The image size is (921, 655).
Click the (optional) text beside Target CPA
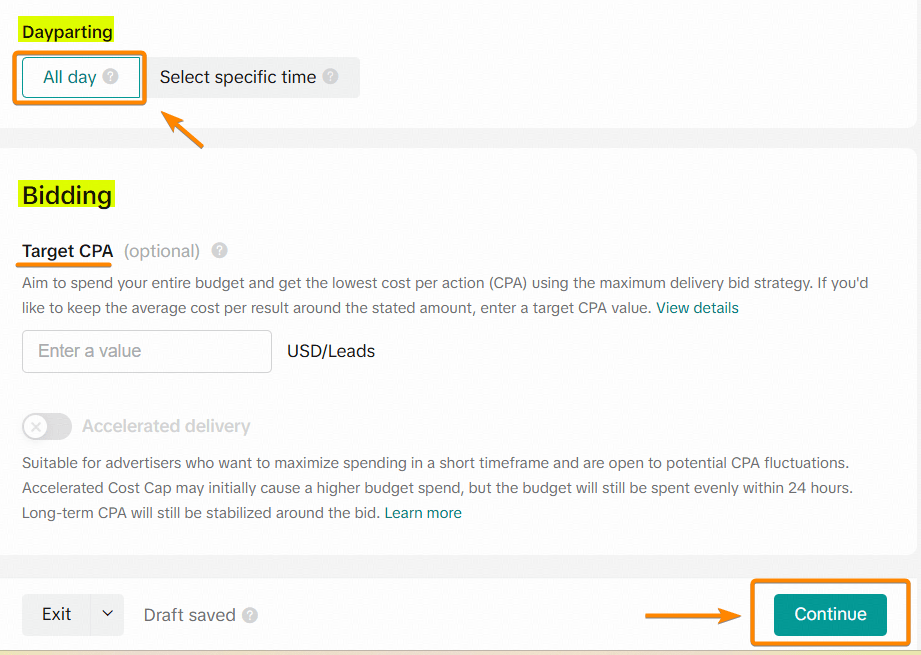162,251
